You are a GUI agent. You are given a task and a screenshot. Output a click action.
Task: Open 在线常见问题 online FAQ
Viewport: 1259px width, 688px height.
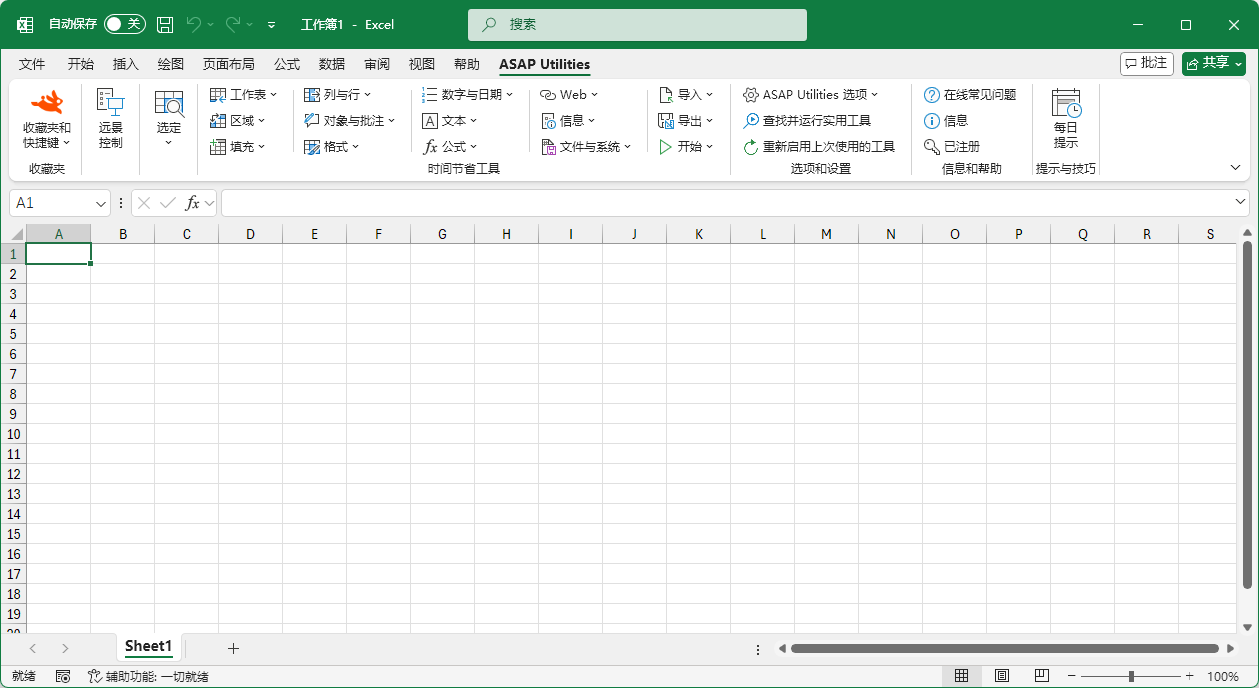pyautogui.click(x=969, y=95)
